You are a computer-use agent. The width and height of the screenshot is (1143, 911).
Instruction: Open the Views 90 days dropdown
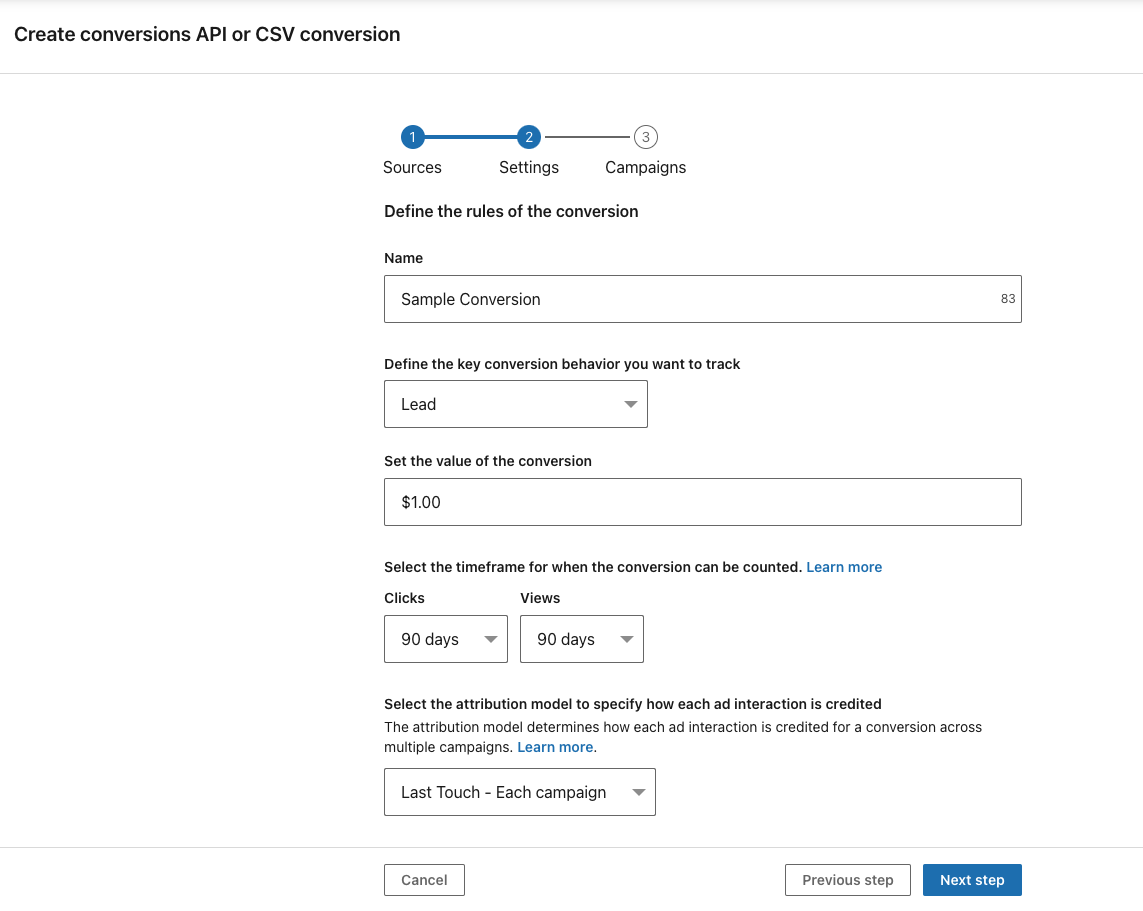tap(582, 639)
